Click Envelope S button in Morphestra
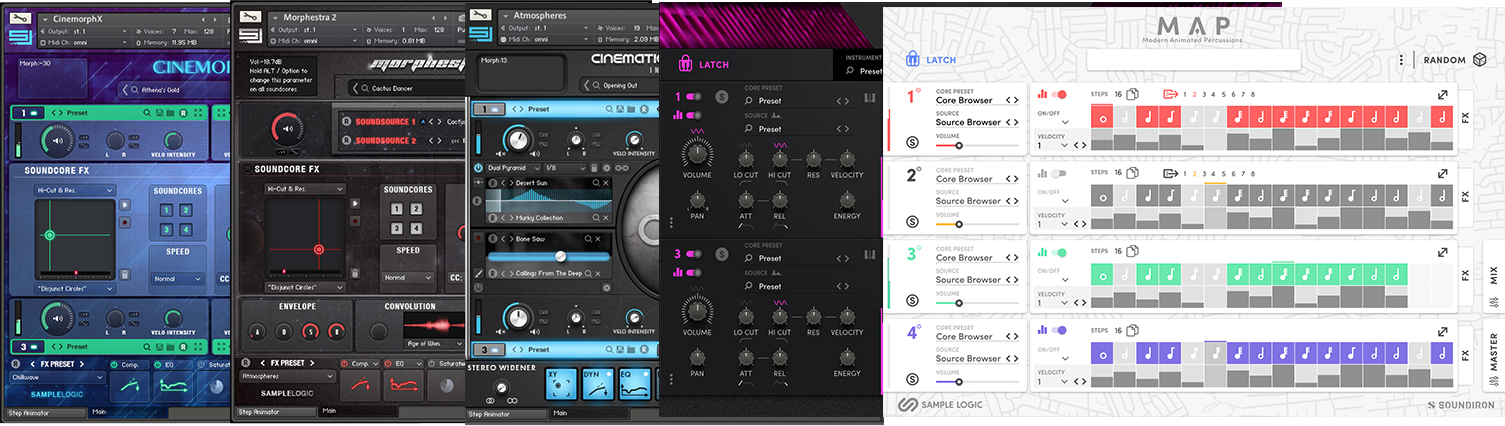 310,332
